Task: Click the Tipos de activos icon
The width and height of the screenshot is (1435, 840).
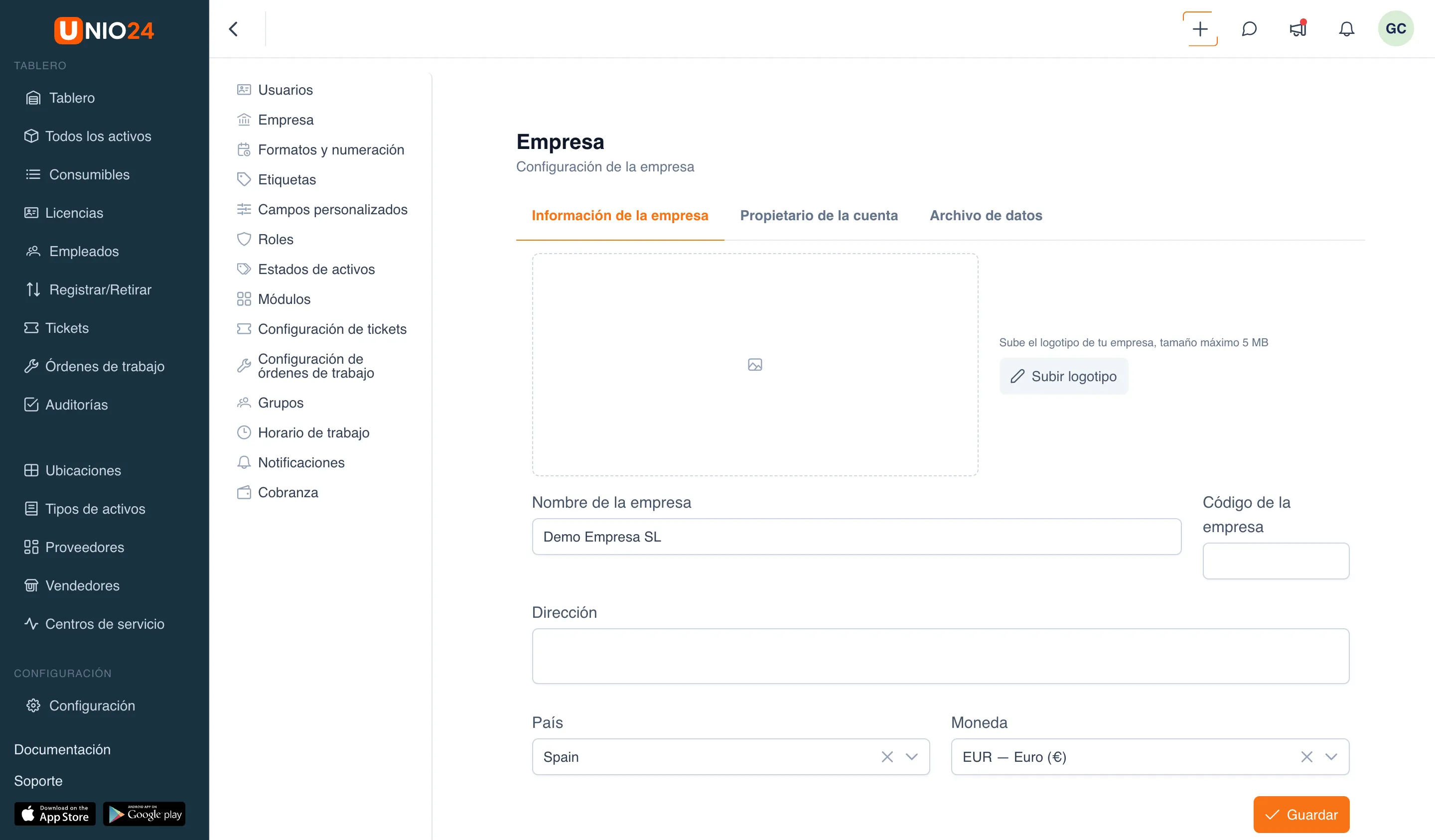Action: [31, 509]
